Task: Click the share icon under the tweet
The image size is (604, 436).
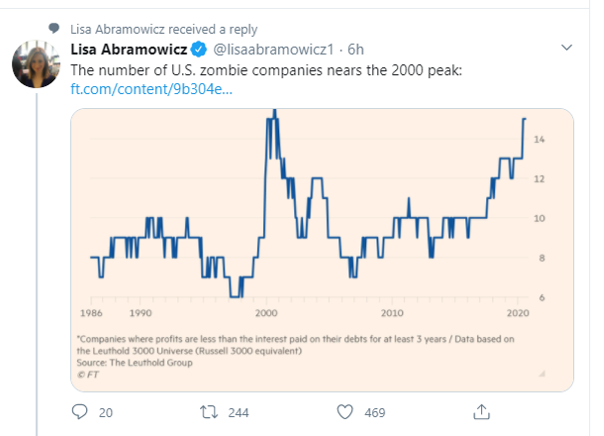Action: tap(480, 410)
